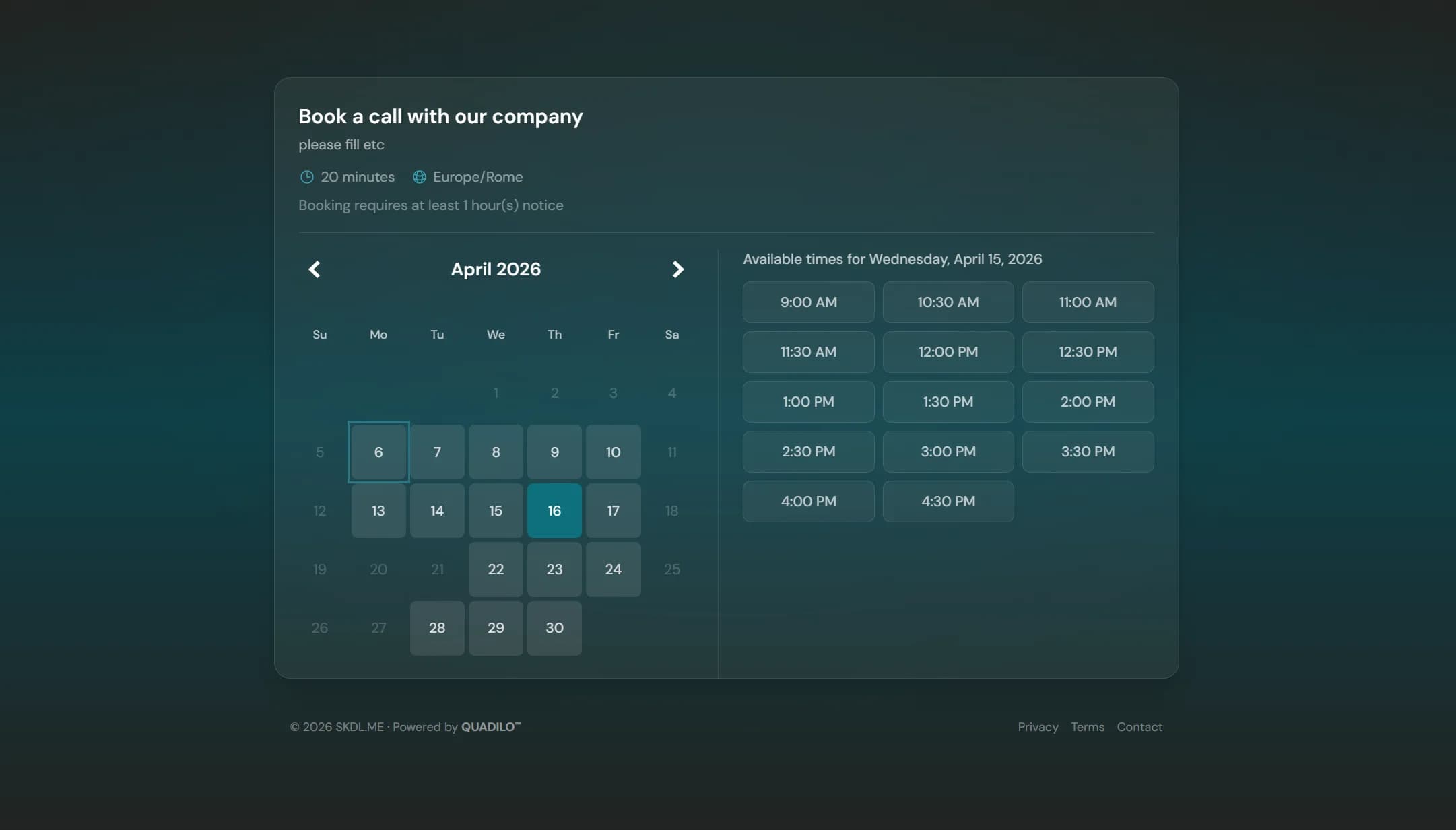Pick the highlighted date 16
The width and height of the screenshot is (1456, 830).
554,511
